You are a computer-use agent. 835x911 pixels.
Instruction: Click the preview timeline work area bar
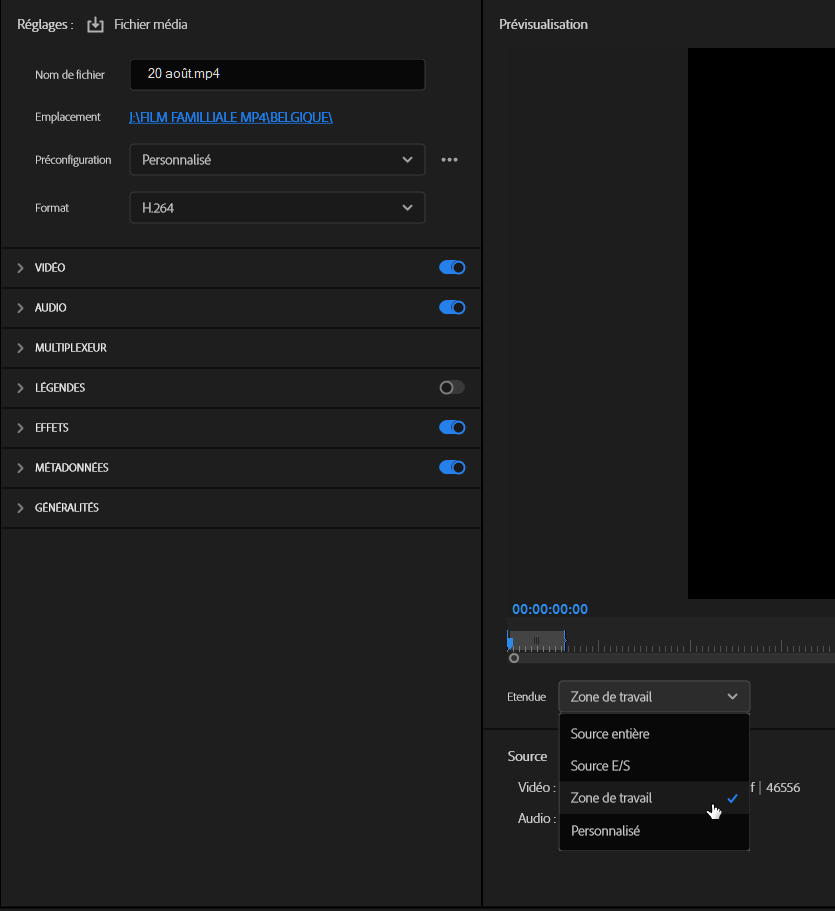coord(536,640)
